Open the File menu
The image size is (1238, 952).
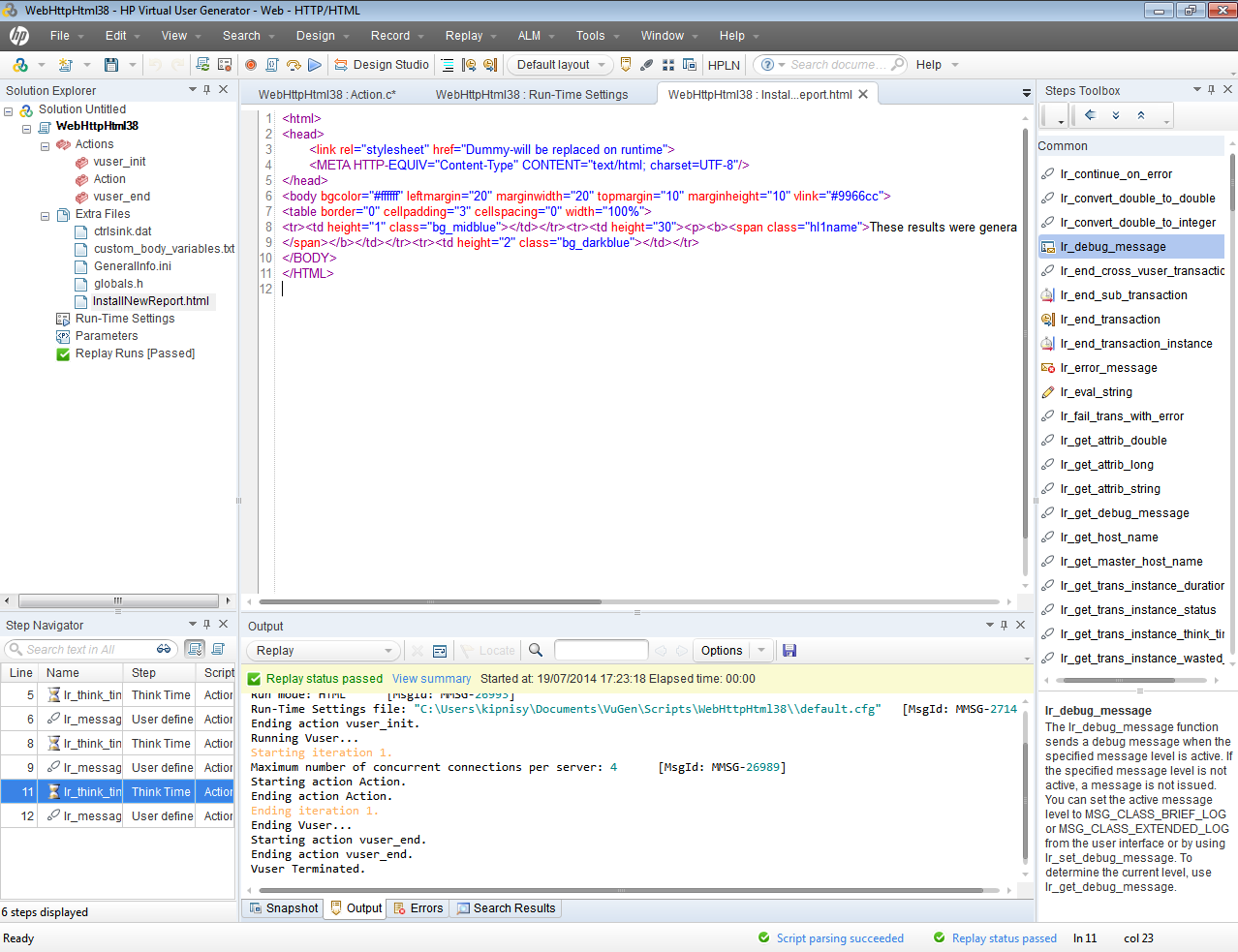click(x=60, y=36)
